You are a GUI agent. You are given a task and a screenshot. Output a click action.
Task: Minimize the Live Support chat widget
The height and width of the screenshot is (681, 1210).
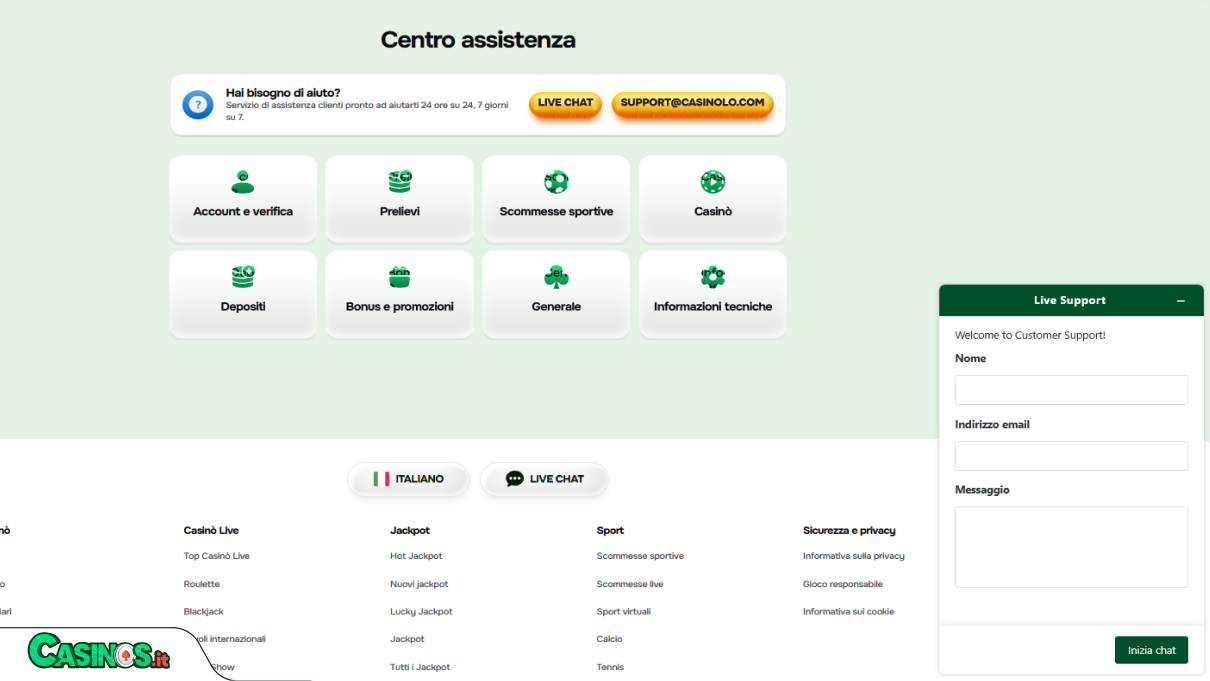tap(1181, 300)
